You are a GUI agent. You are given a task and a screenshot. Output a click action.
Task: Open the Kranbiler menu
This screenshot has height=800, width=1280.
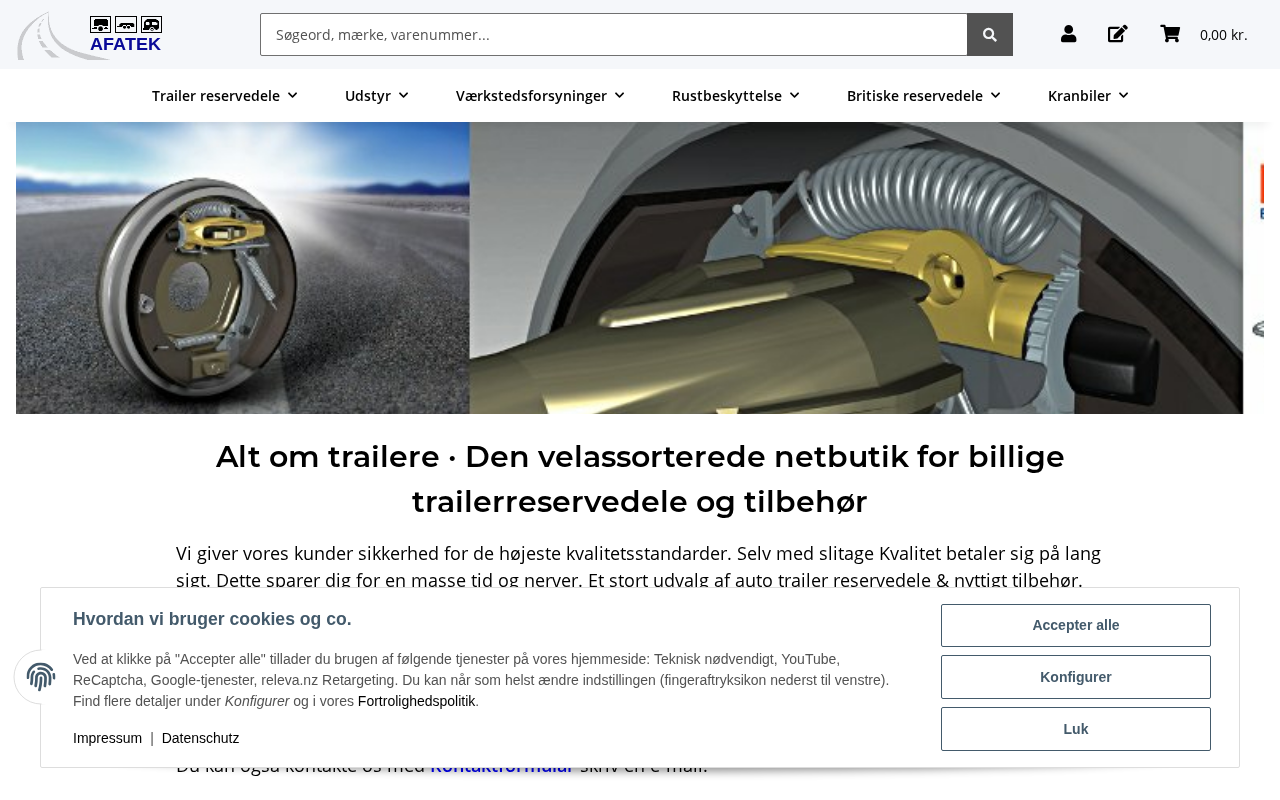tap(1088, 96)
